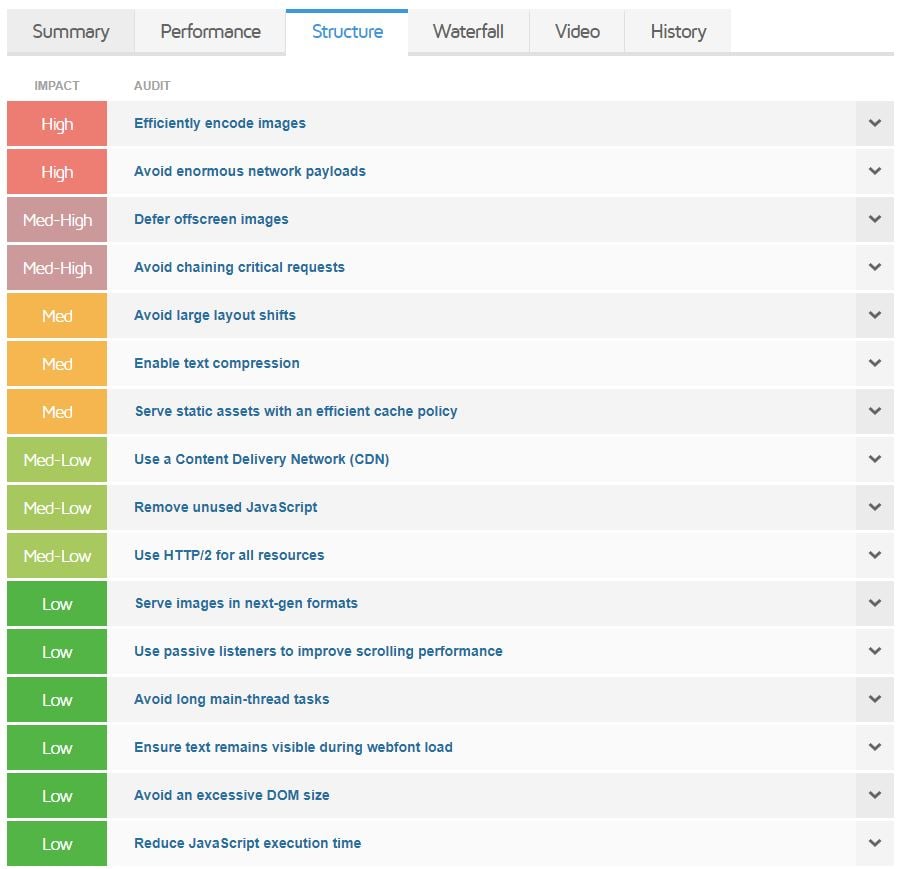900x869 pixels.
Task: Open the Efficiently encode images audit
Action: click(220, 123)
